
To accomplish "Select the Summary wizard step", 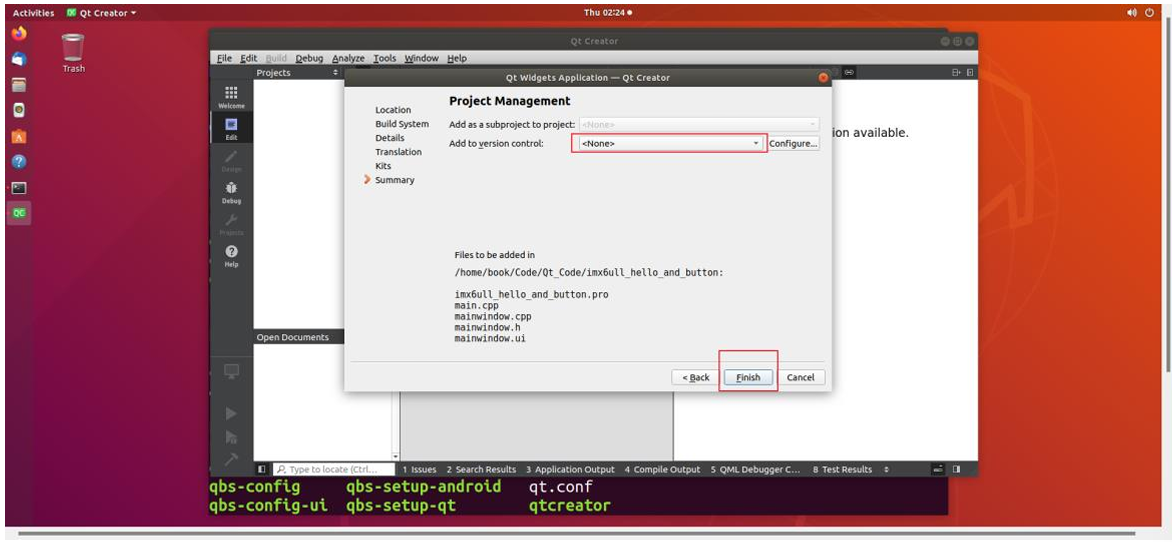I will coord(395,180).
